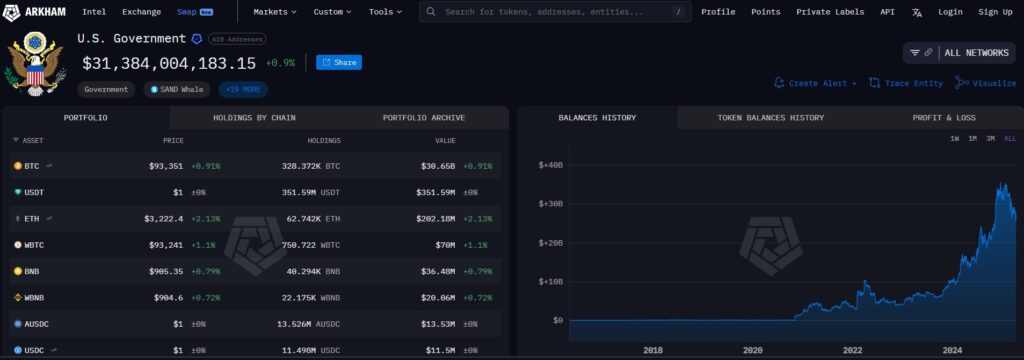The height and width of the screenshot is (360, 1024).
Task: Open the Profile link
Action: [x=718, y=12]
